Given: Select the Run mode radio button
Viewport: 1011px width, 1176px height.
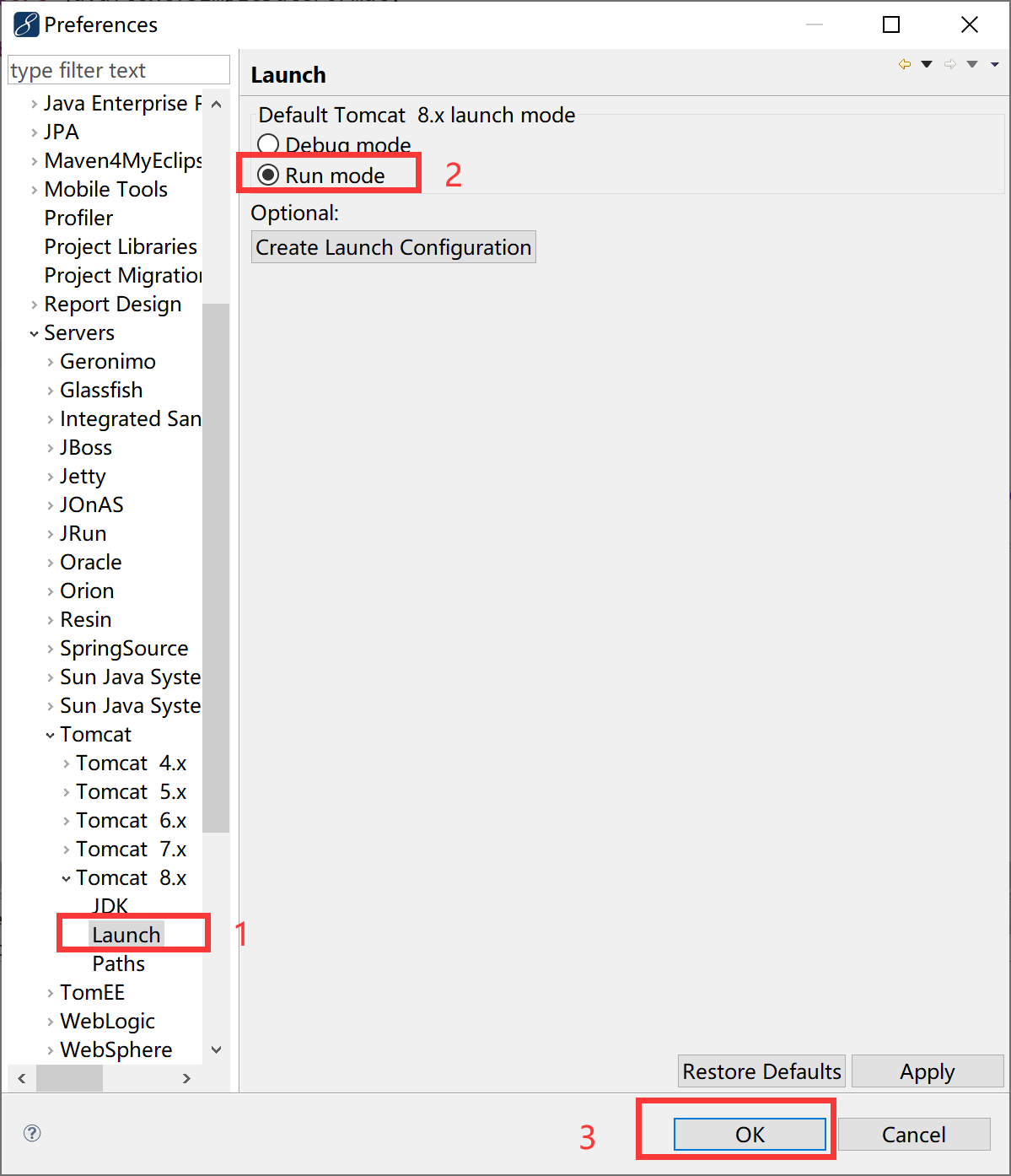Looking at the screenshot, I should (x=268, y=175).
